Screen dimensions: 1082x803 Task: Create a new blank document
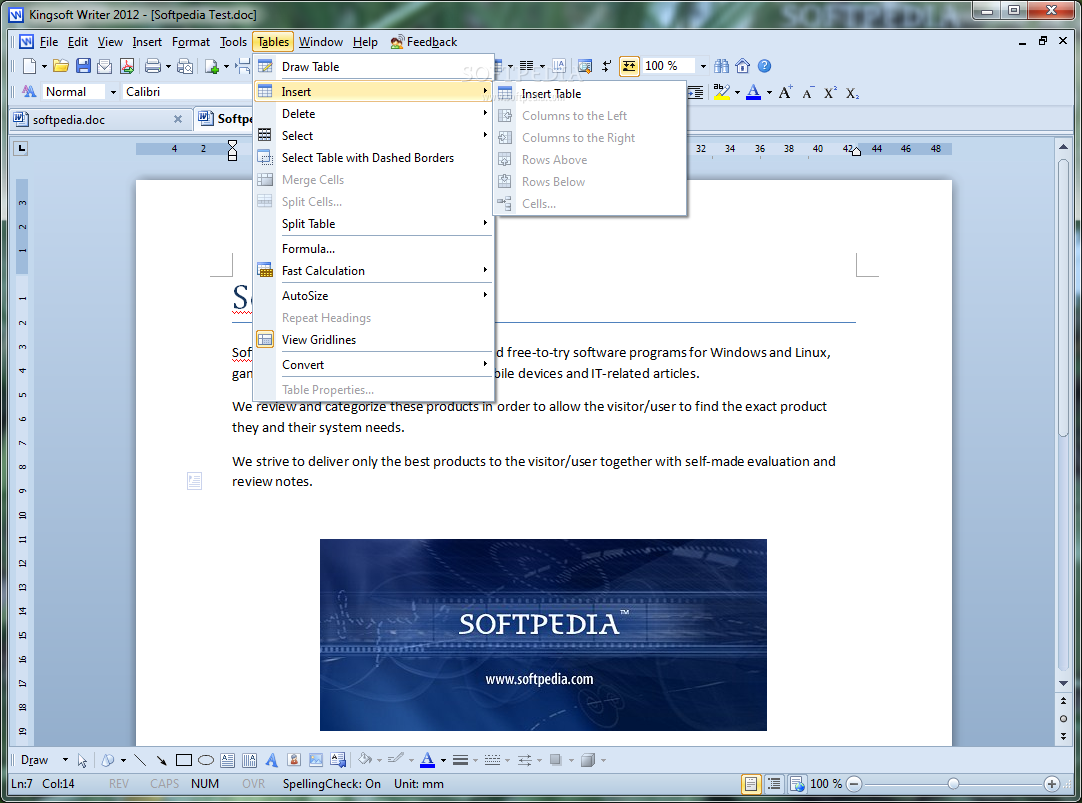click(x=29, y=66)
